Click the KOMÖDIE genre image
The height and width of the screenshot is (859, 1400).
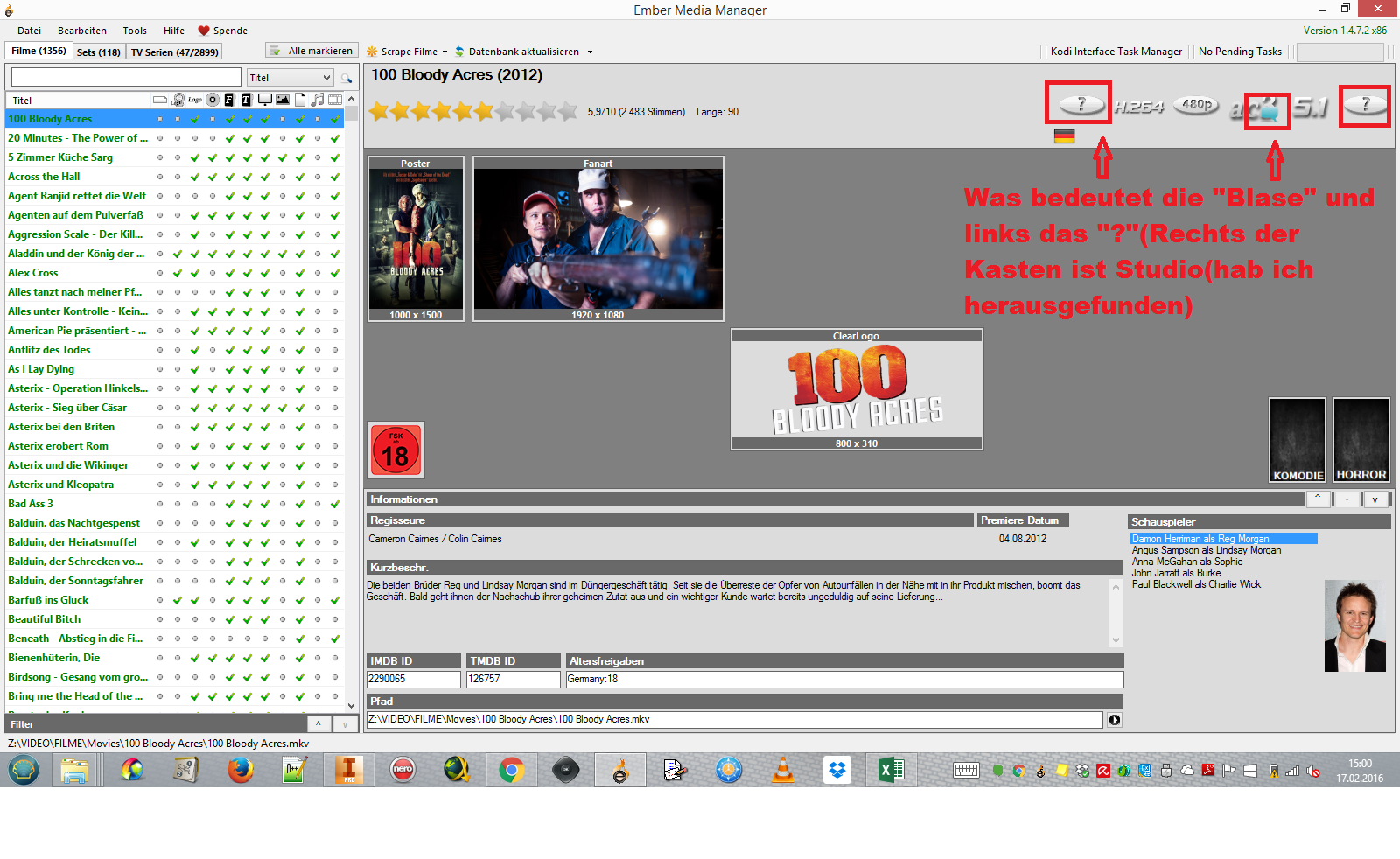click(1298, 440)
